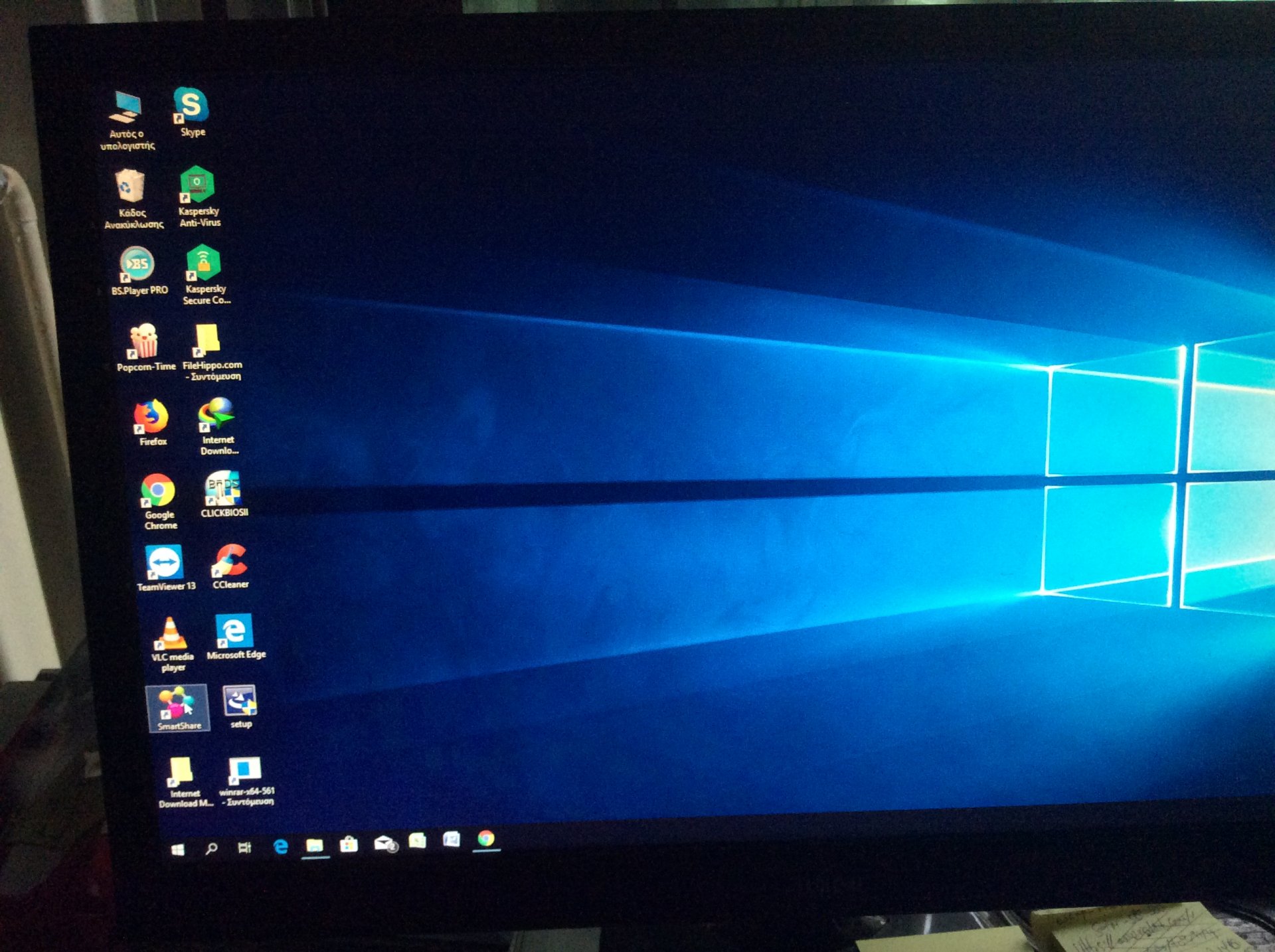Select the CLICKBIOSII desktop icon
This screenshot has height=952, width=1275.
[224, 494]
